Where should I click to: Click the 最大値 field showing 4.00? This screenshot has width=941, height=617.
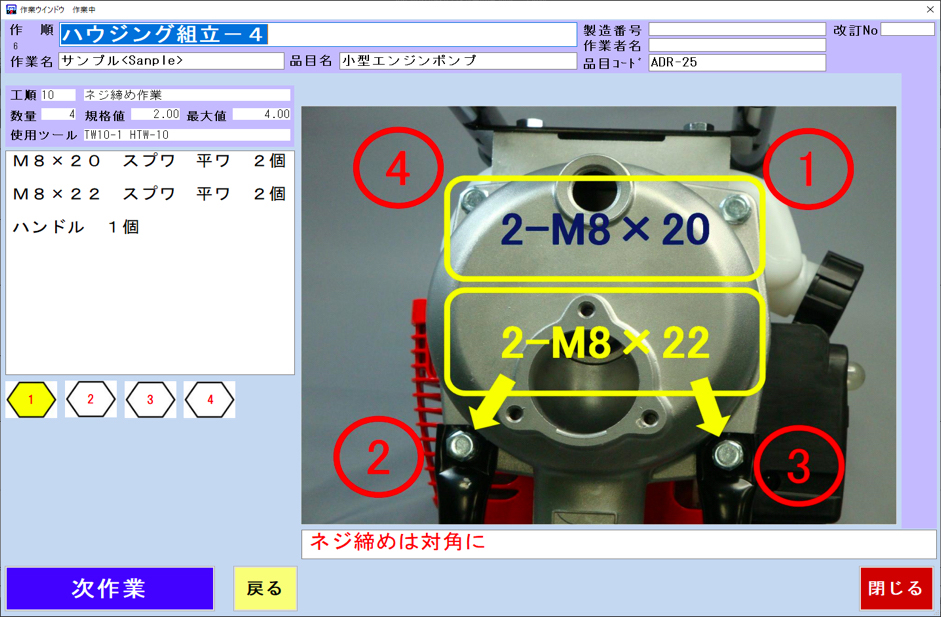(262, 115)
